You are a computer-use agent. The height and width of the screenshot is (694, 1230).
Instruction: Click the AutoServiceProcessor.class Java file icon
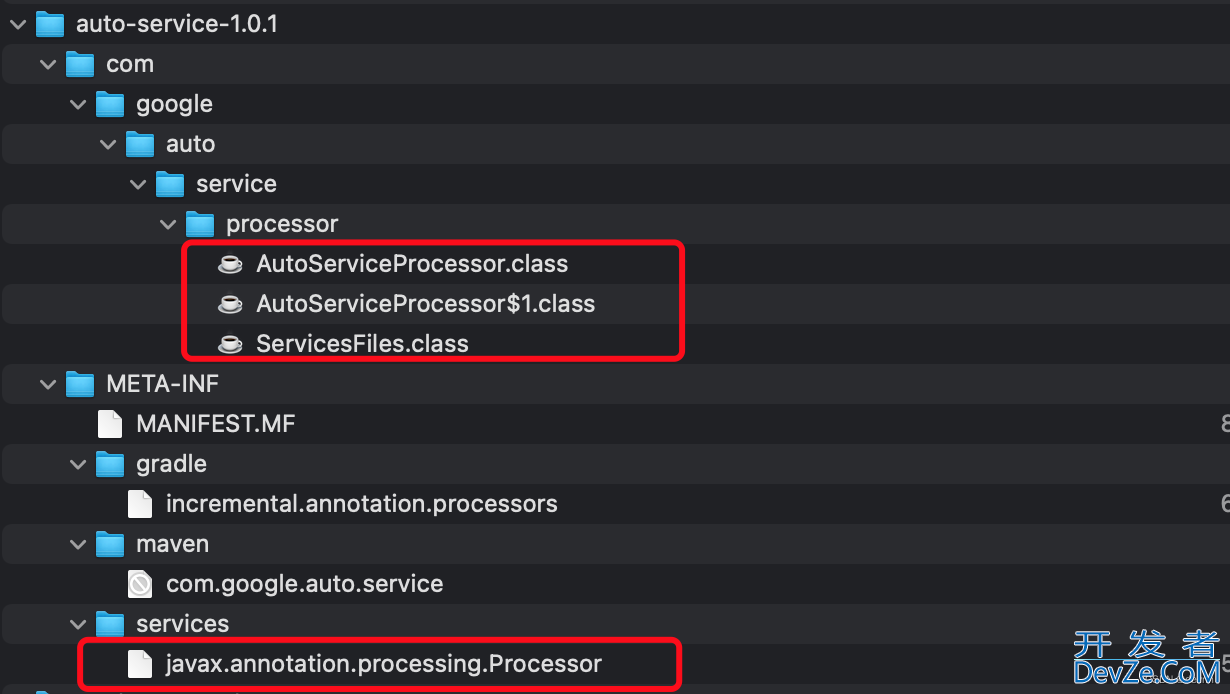(230, 264)
